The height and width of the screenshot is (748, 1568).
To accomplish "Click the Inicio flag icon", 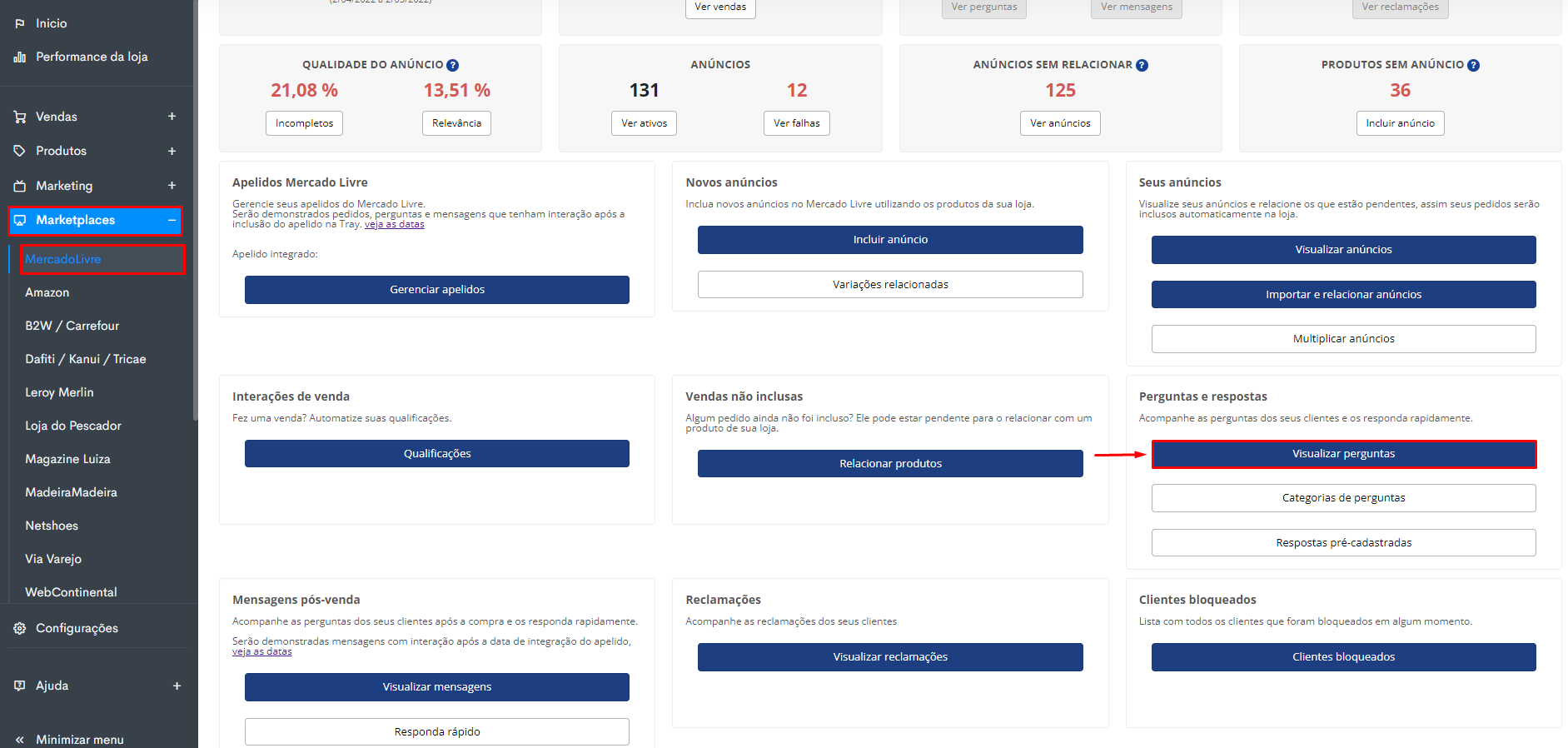I will click(20, 23).
